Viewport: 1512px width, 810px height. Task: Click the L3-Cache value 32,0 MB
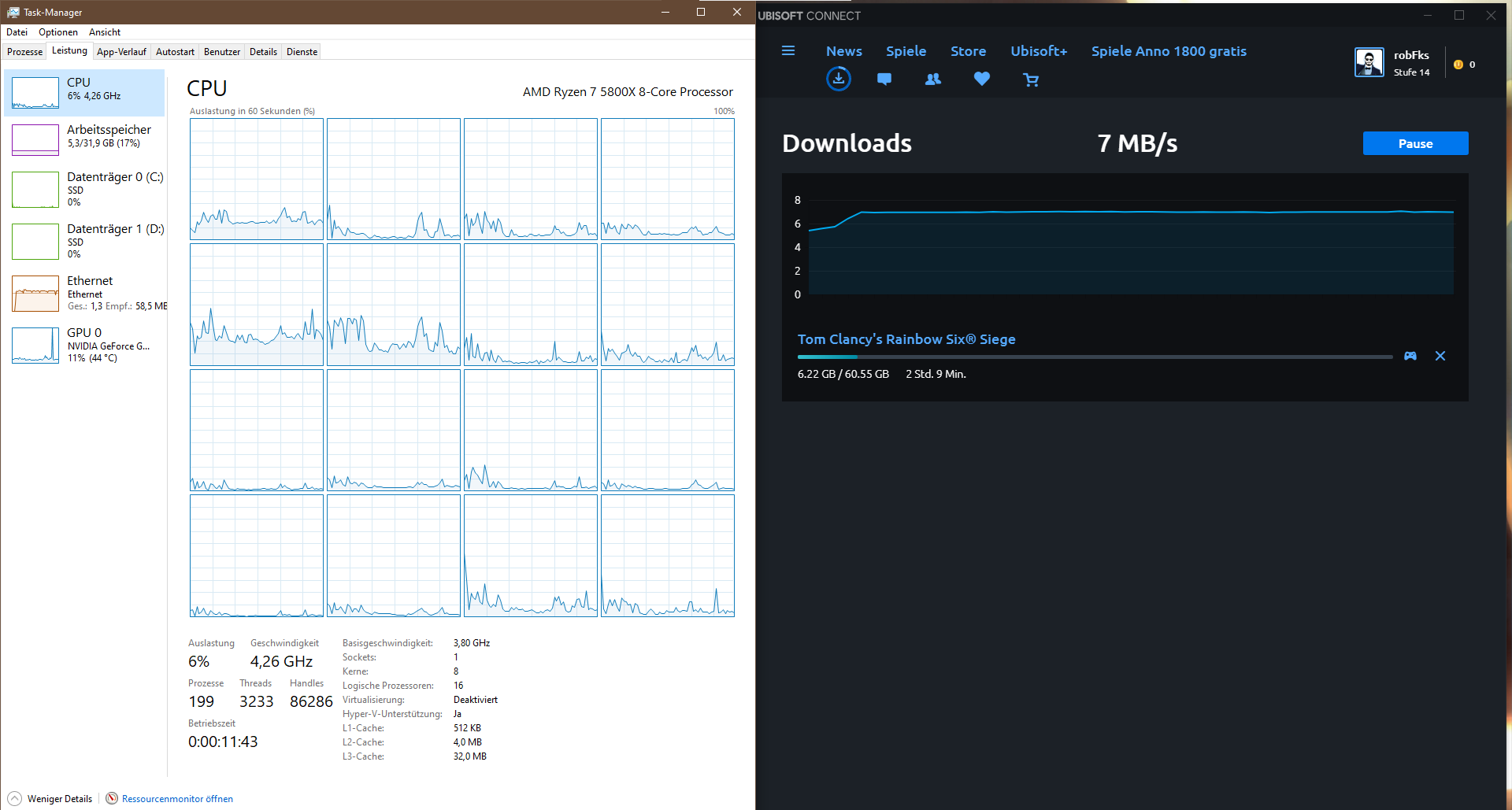tap(470, 756)
